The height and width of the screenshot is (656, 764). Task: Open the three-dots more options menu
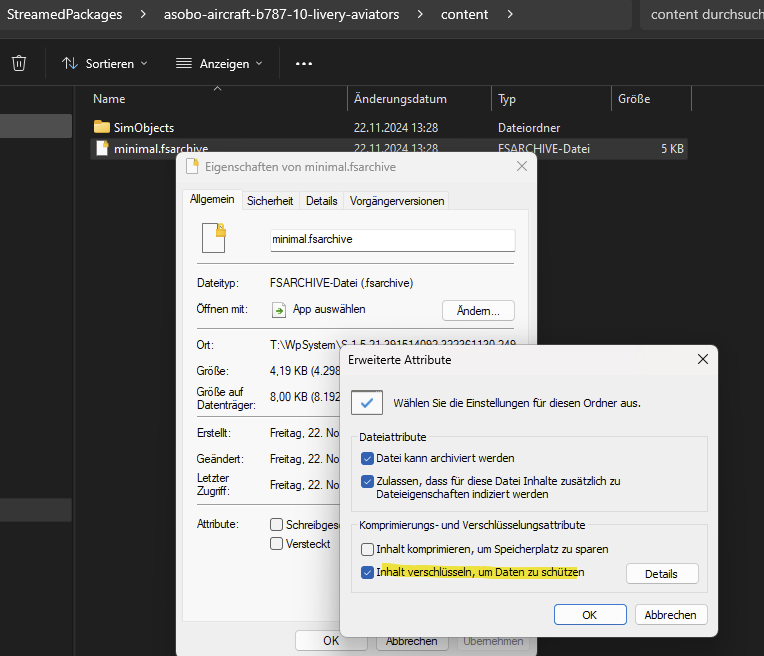point(304,63)
